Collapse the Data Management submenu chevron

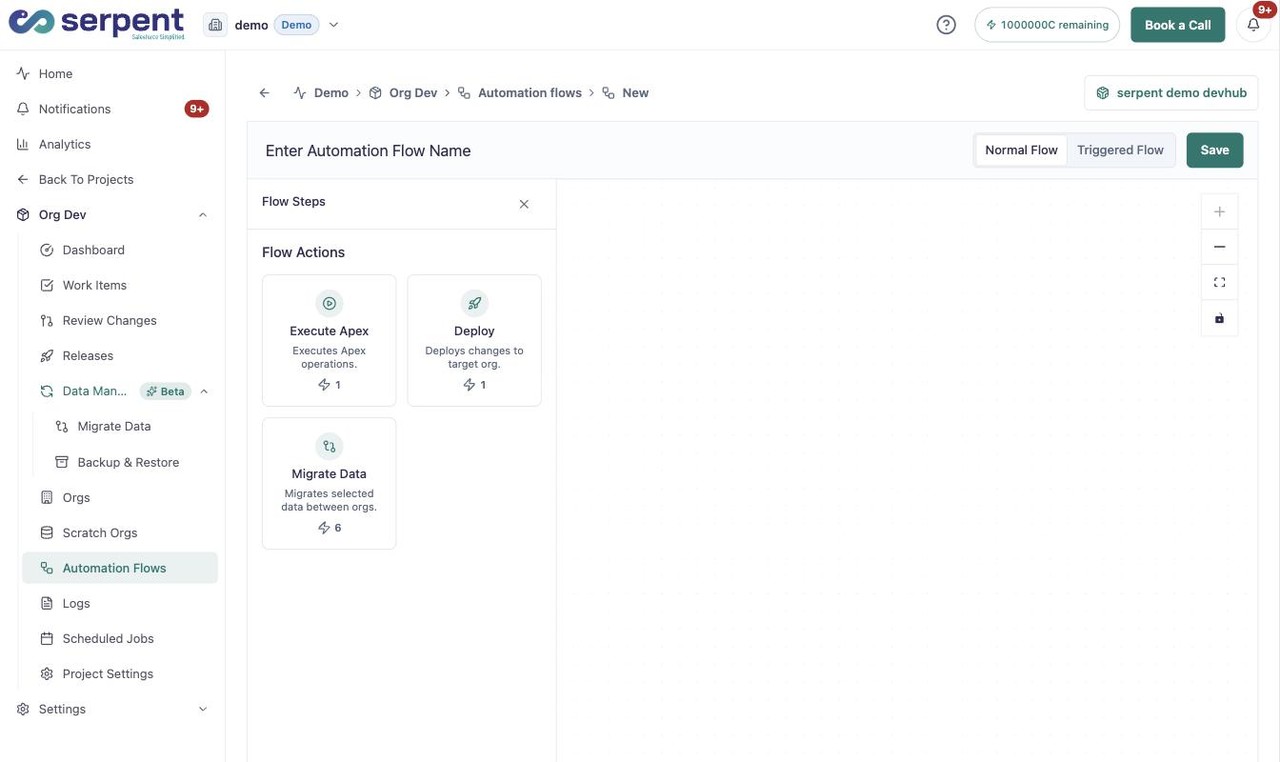(204, 391)
